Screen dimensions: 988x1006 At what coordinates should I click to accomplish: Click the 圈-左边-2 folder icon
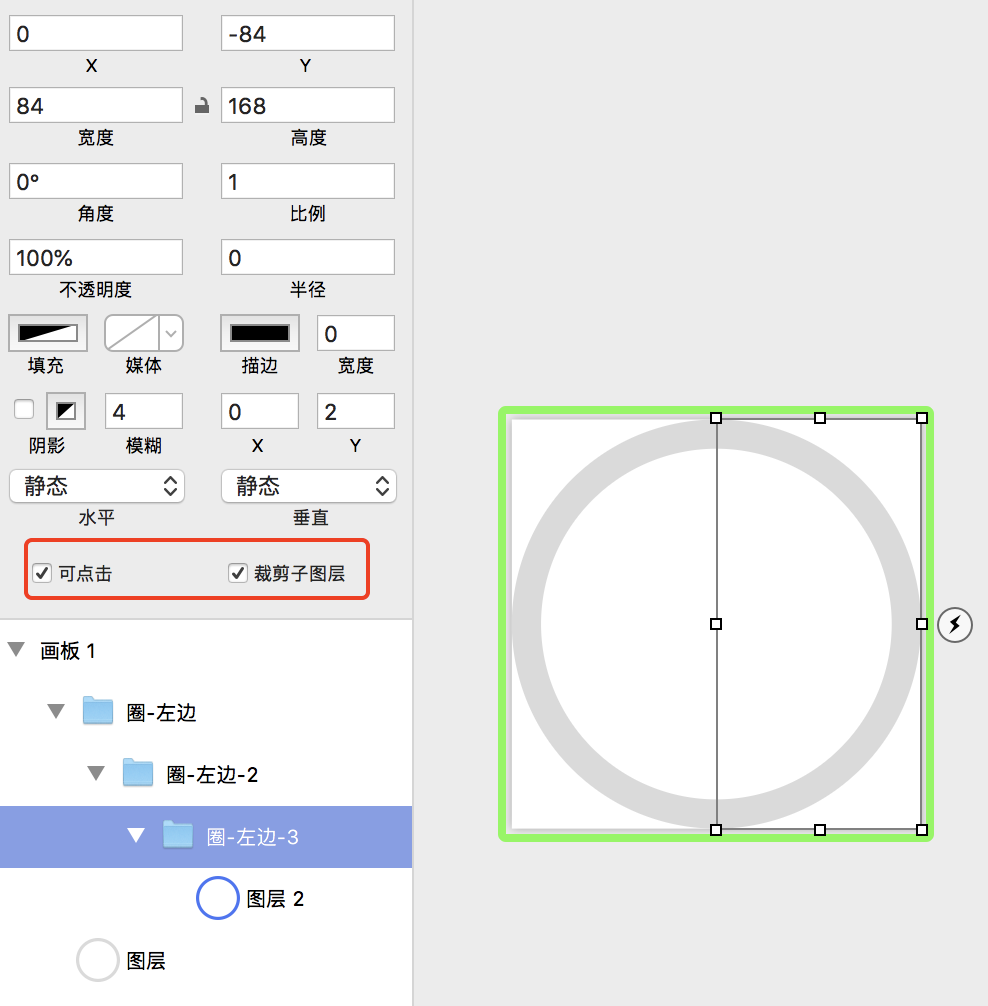click(x=138, y=772)
